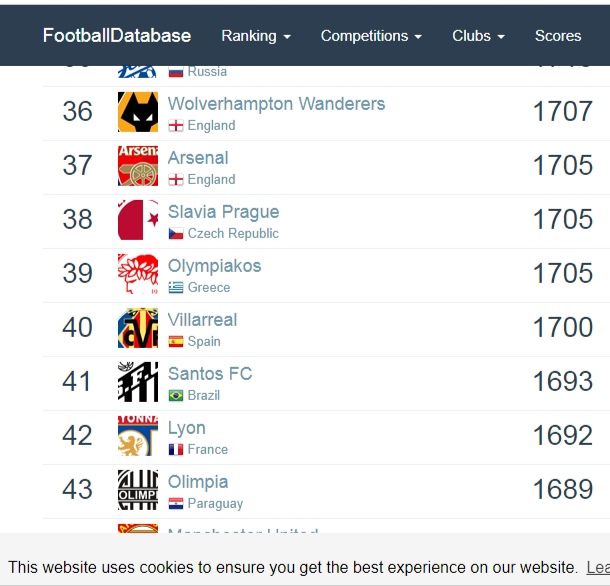
Task: Click the Arsenal club crest
Action: (138, 166)
